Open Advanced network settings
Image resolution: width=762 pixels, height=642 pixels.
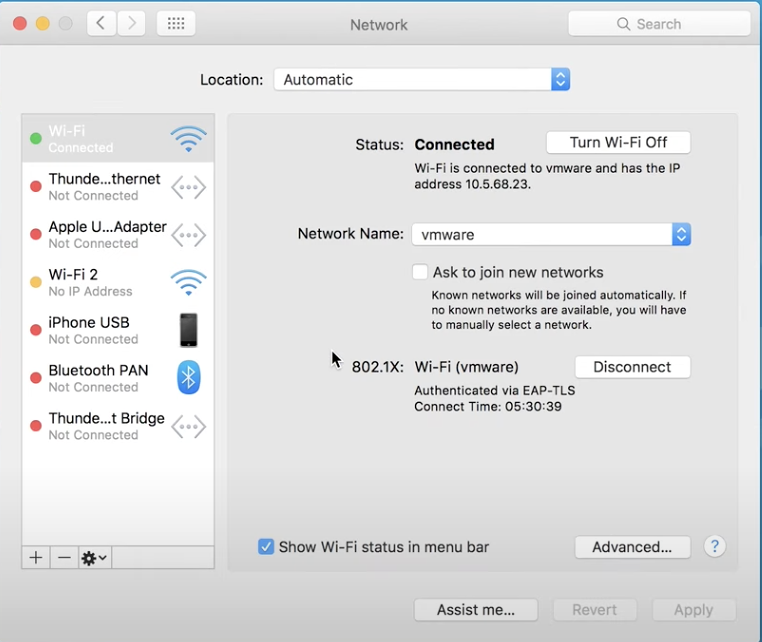632,547
